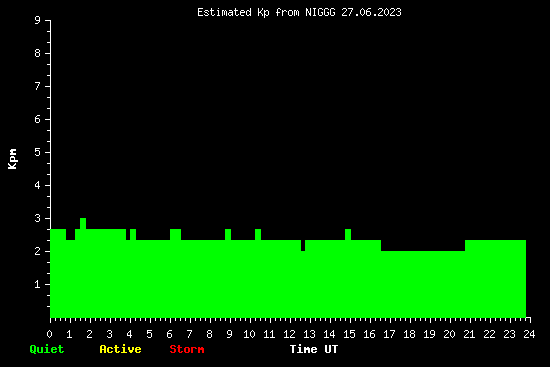Click the small green peak at hour 9

tap(228, 234)
